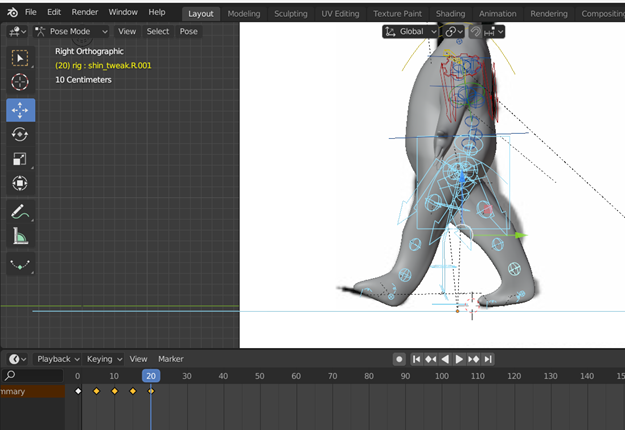Screen dimensions: 625x430
Task: Select the Select Box tool
Action: tap(20, 58)
